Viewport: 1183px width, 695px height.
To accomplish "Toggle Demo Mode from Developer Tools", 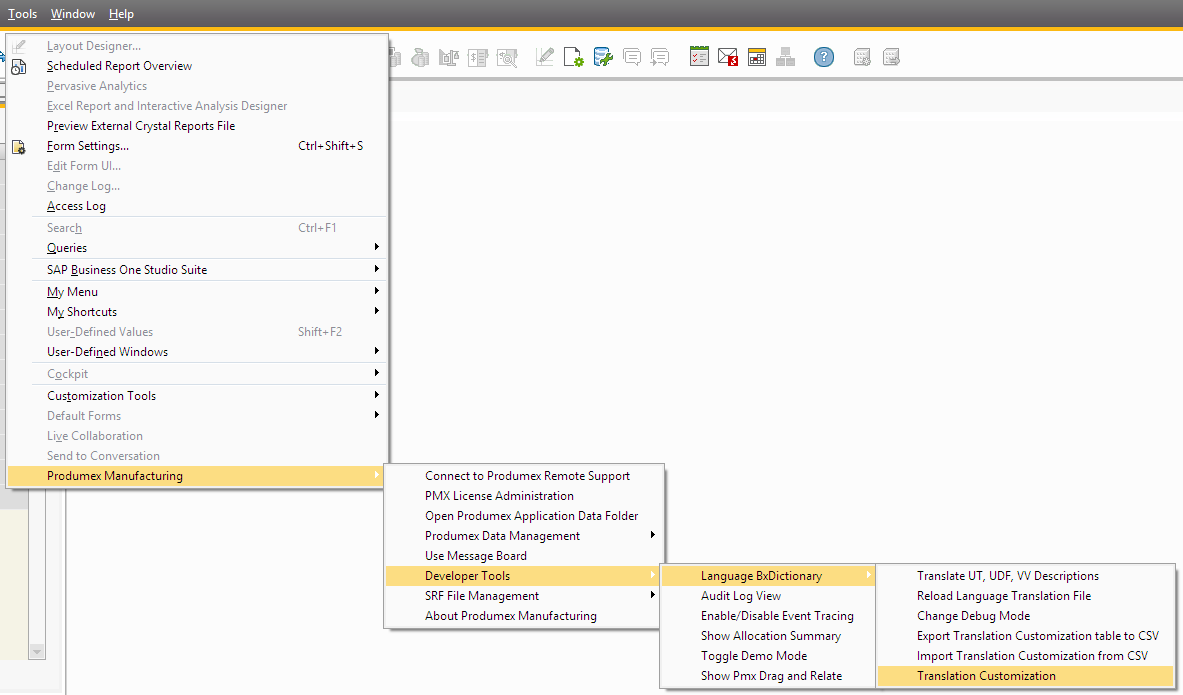I will [753, 656].
